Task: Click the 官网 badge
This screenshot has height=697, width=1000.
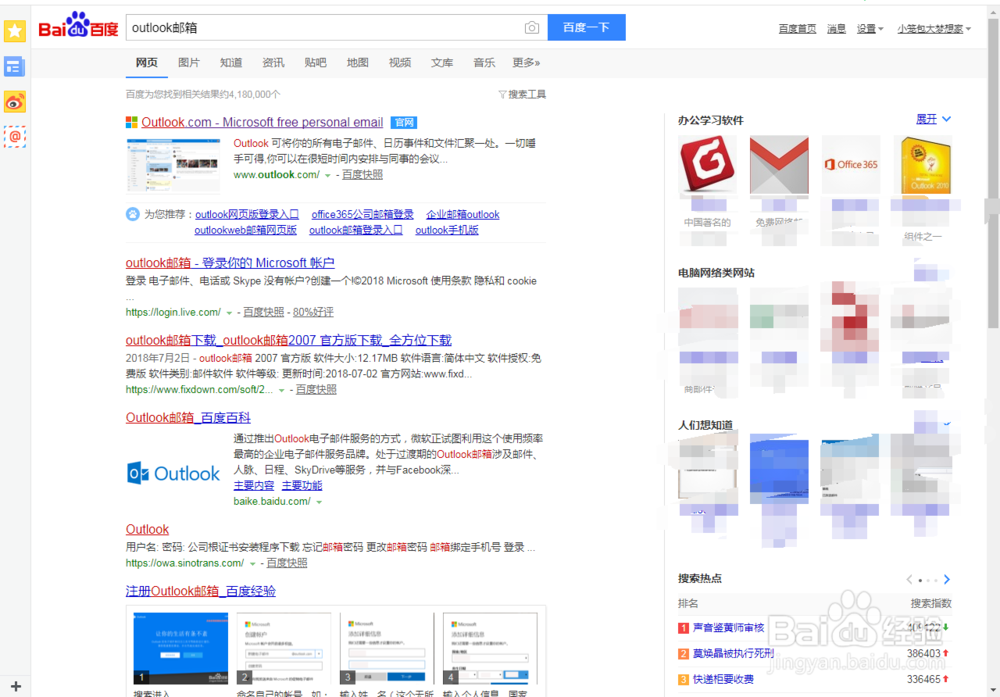Action: click(x=404, y=122)
